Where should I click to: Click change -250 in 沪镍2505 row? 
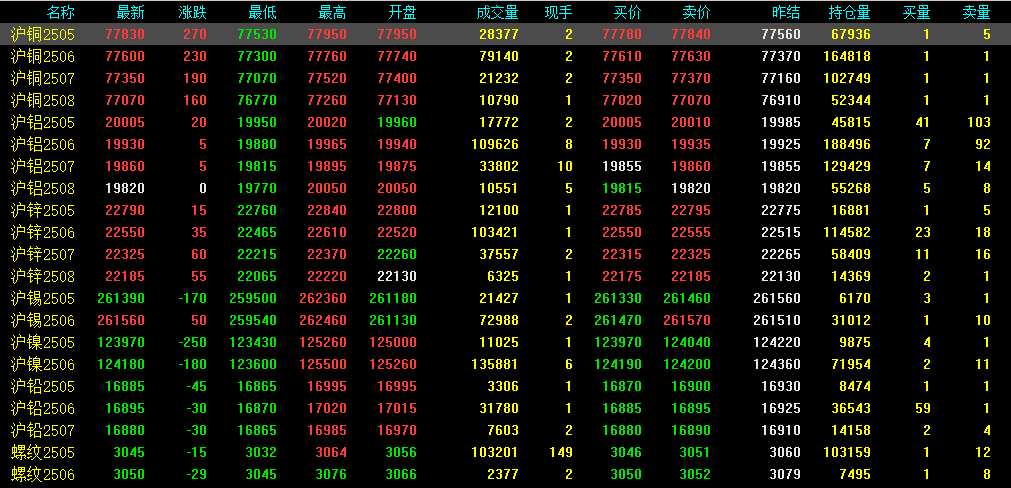pyautogui.click(x=194, y=342)
